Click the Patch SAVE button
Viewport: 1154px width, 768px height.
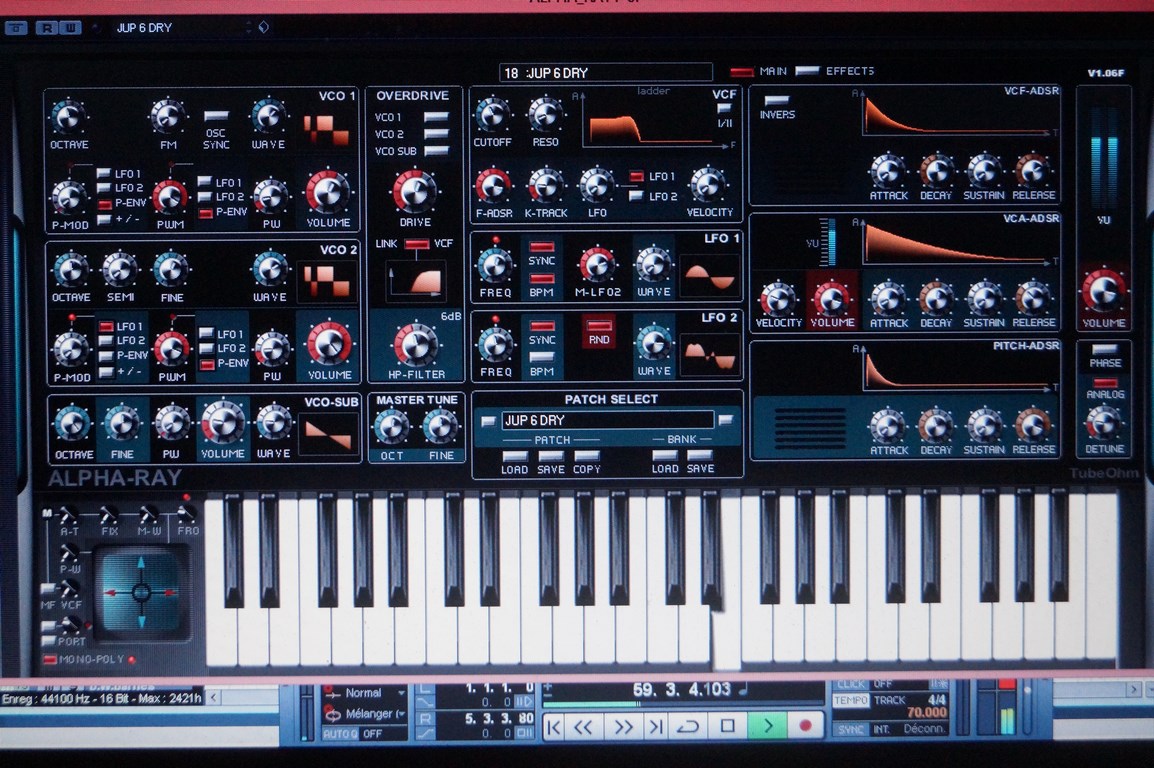(551, 455)
